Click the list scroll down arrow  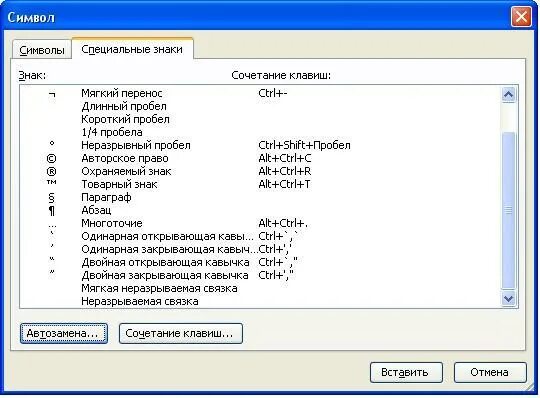[509, 298]
